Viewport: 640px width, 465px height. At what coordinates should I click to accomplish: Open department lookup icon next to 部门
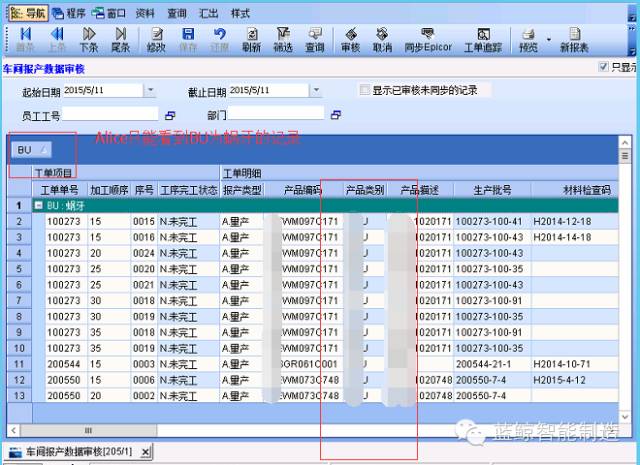tap(336, 115)
